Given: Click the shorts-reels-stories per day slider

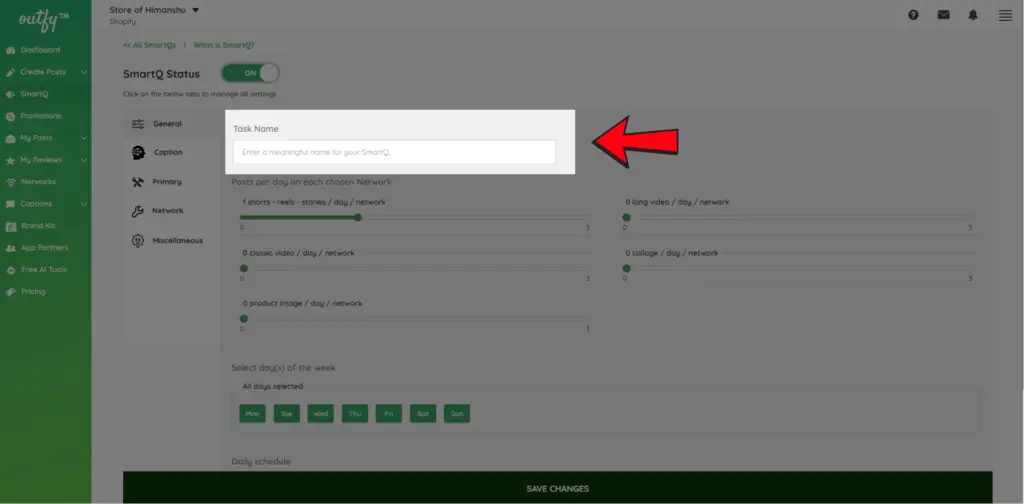Looking at the screenshot, I should pos(358,217).
